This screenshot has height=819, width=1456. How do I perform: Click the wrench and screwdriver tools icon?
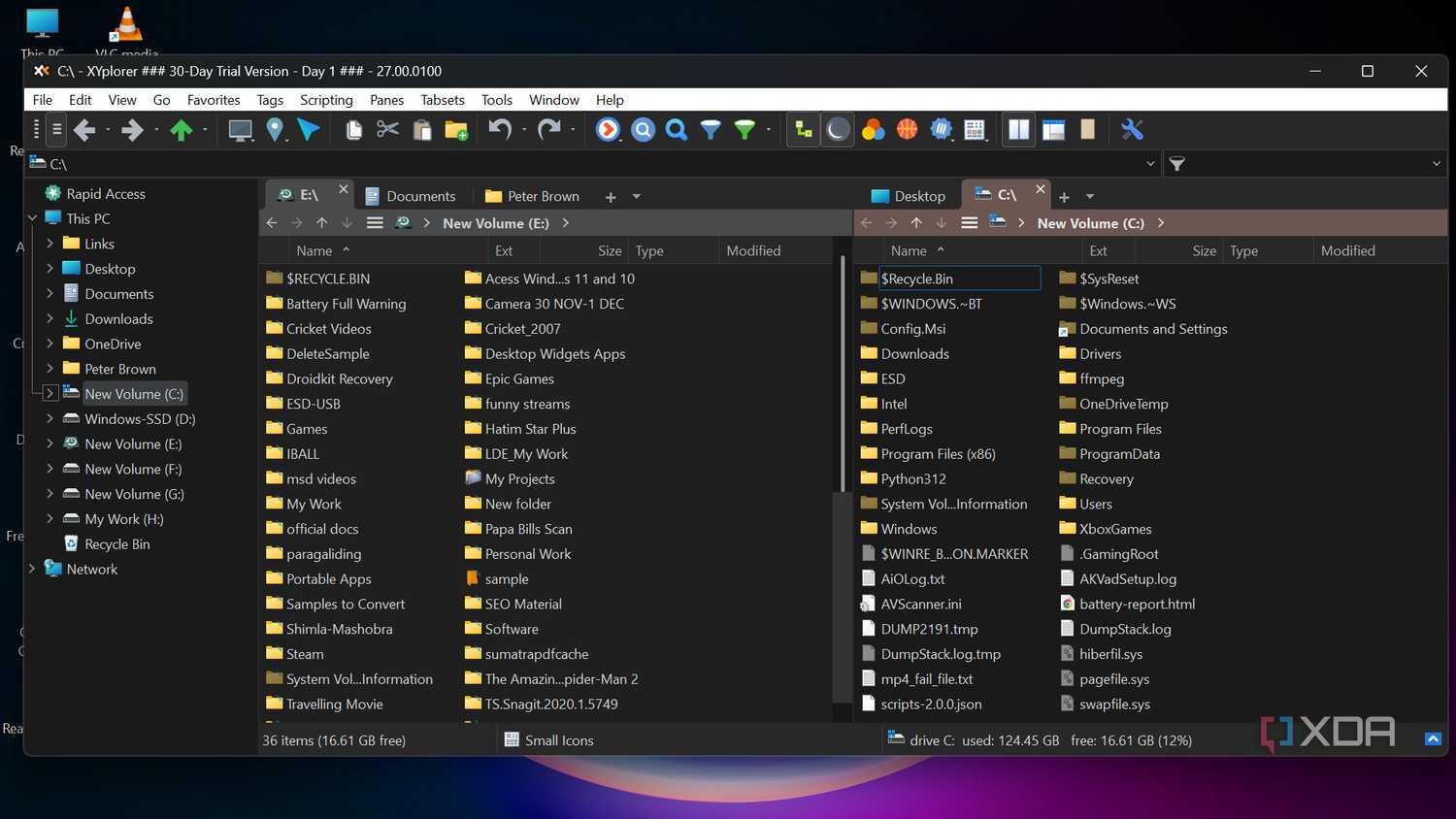click(1132, 130)
